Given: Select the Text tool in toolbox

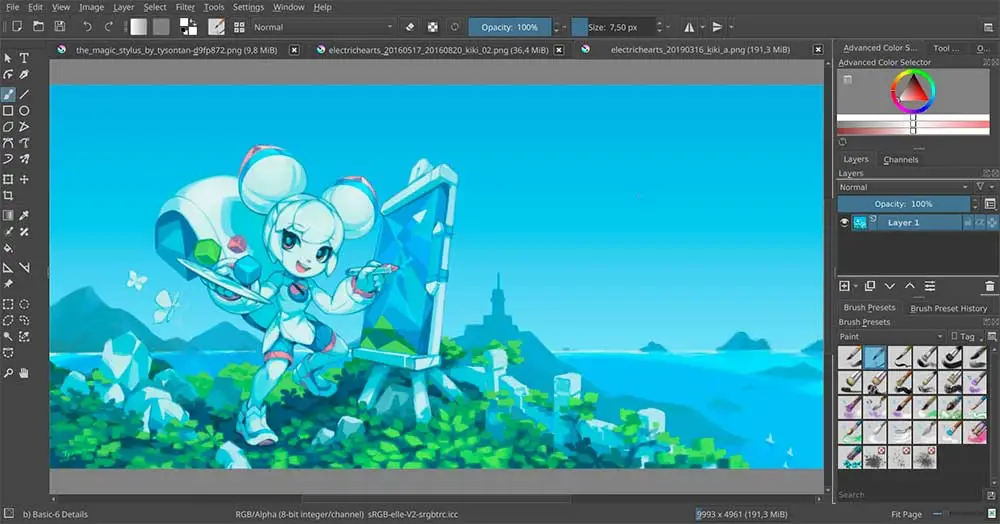Looking at the screenshot, I should click(24, 58).
